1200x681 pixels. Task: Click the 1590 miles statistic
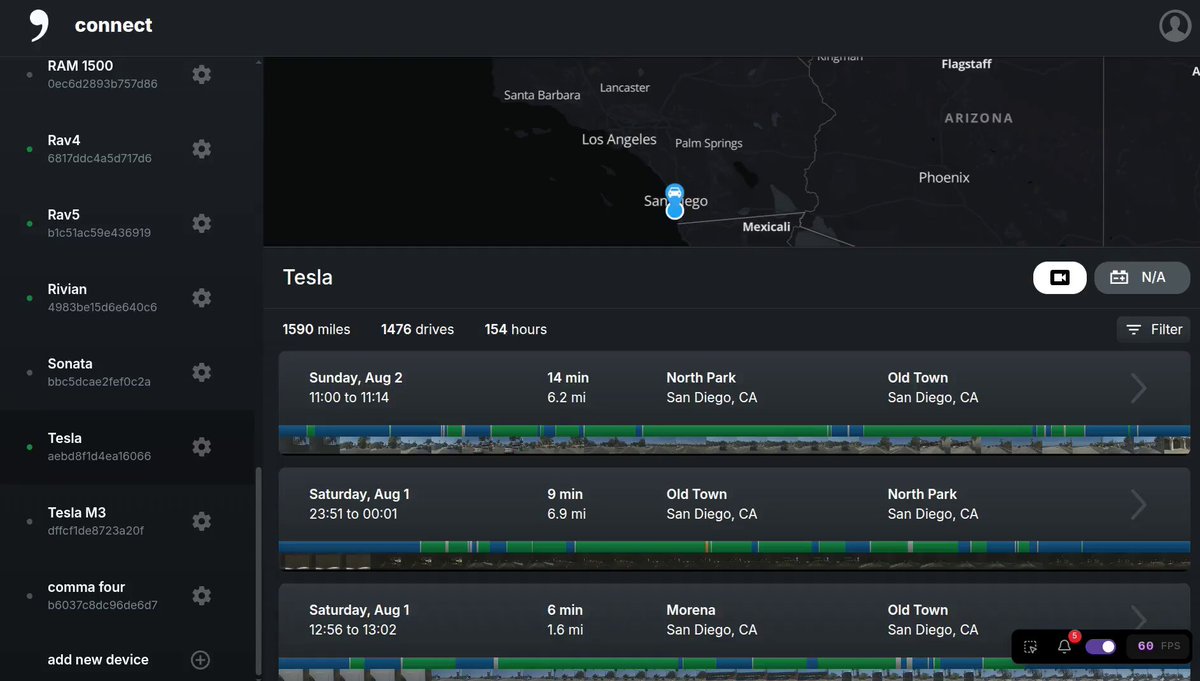point(316,329)
